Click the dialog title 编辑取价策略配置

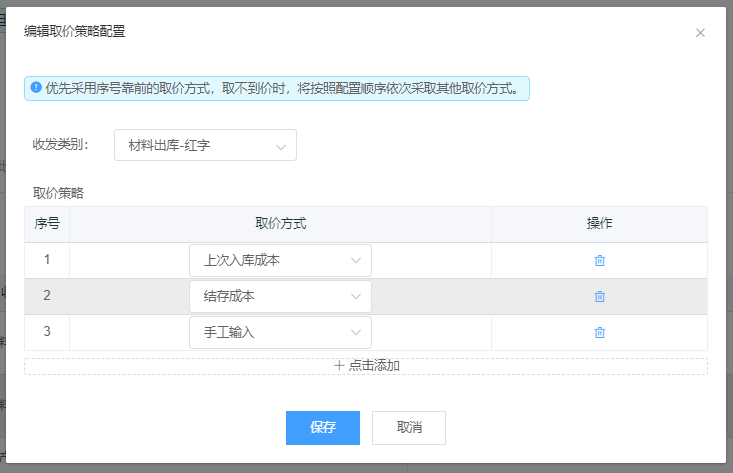[75, 32]
